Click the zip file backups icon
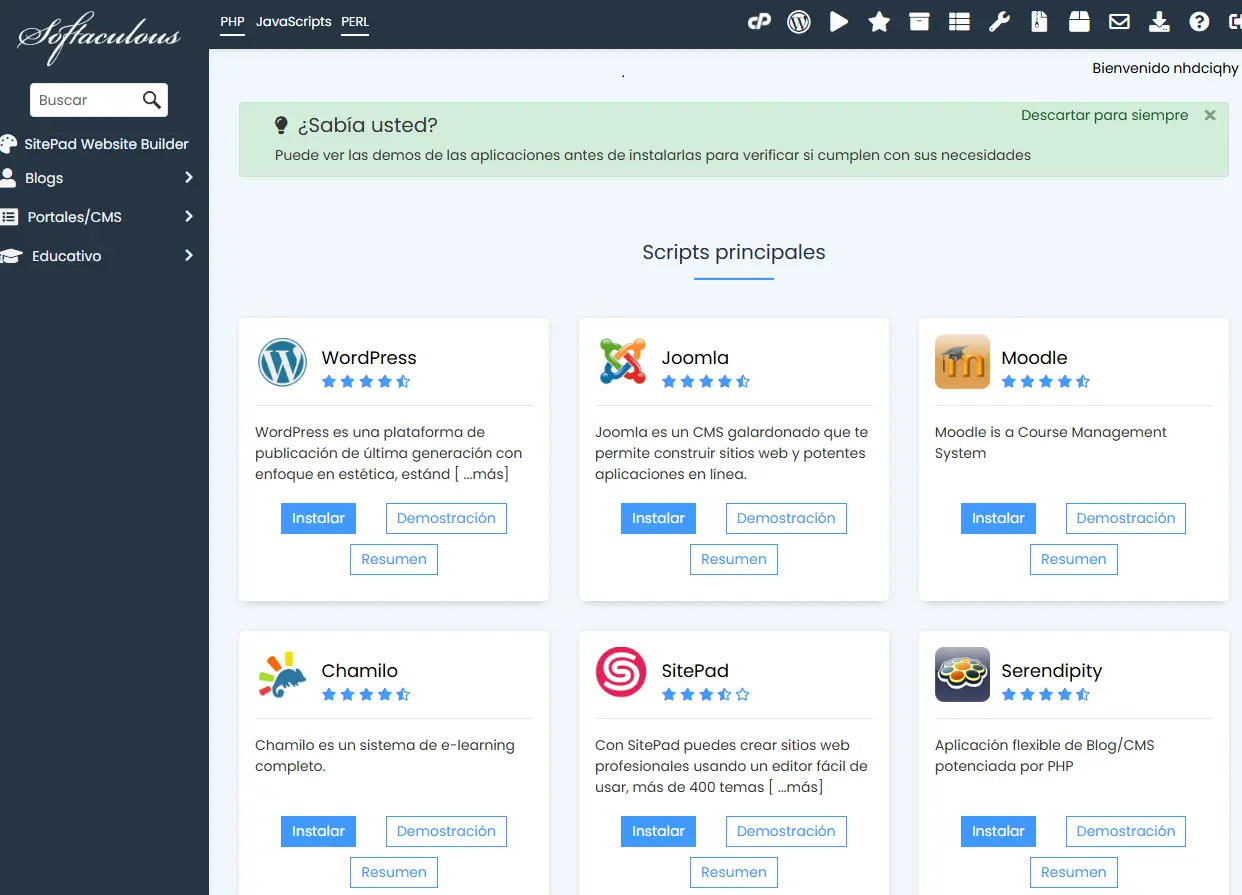The width and height of the screenshot is (1242, 895). (1039, 21)
